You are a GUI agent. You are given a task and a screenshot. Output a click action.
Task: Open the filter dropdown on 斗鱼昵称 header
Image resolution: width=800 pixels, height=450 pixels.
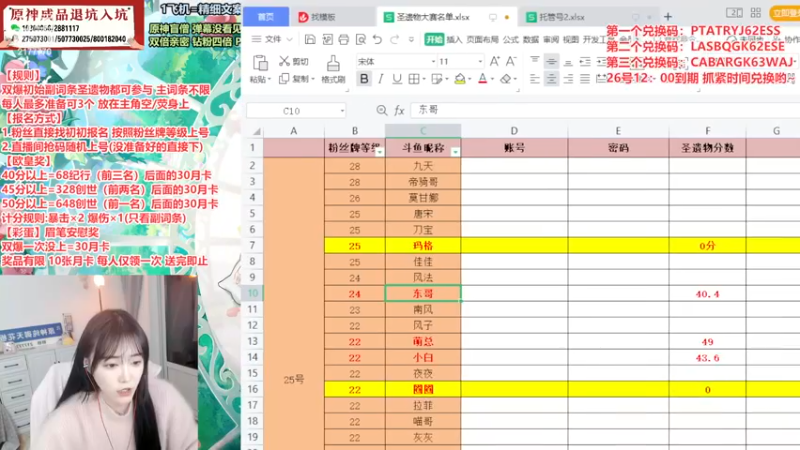pos(455,152)
